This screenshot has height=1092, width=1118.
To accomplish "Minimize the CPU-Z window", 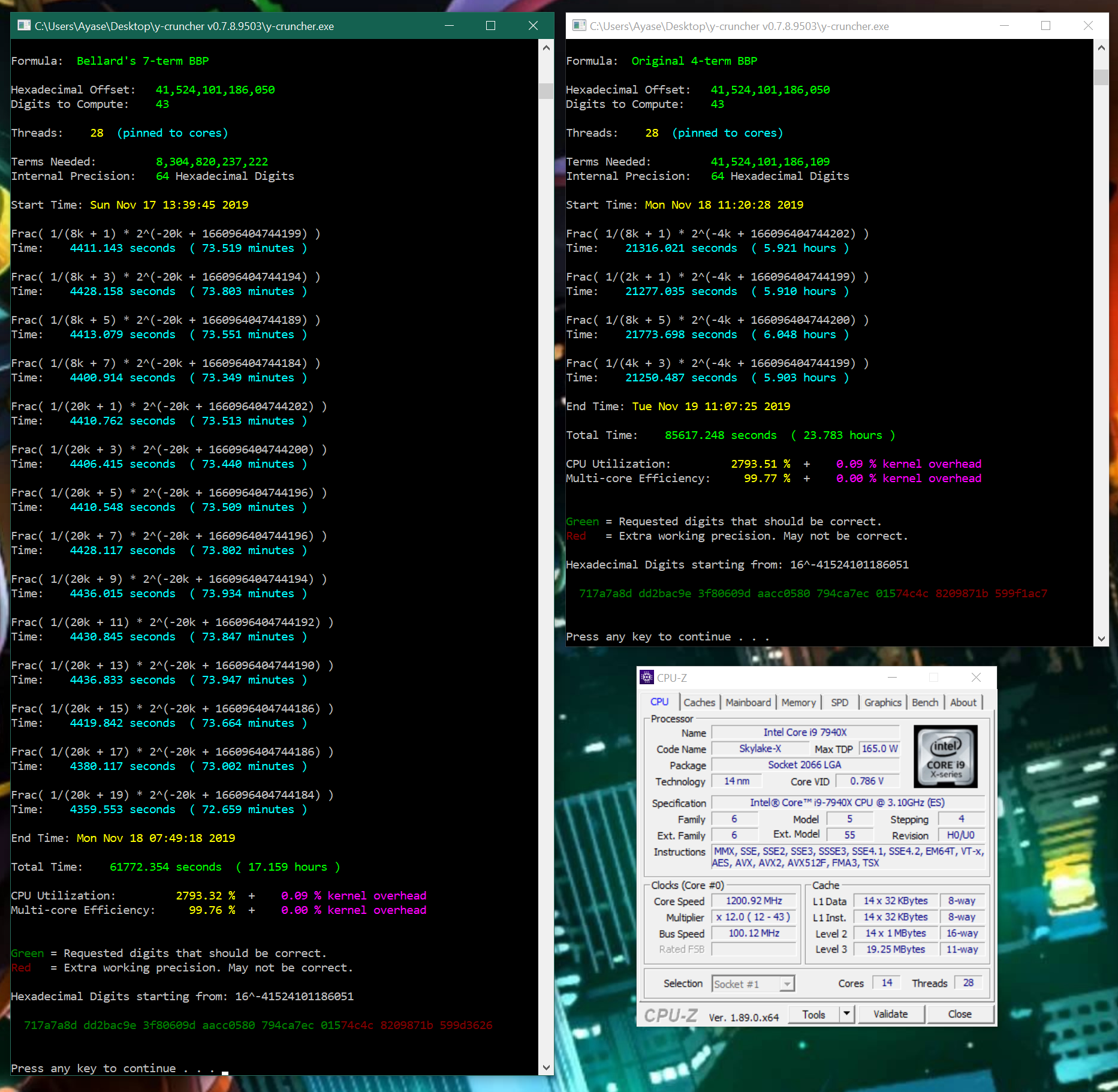I will (892, 678).
